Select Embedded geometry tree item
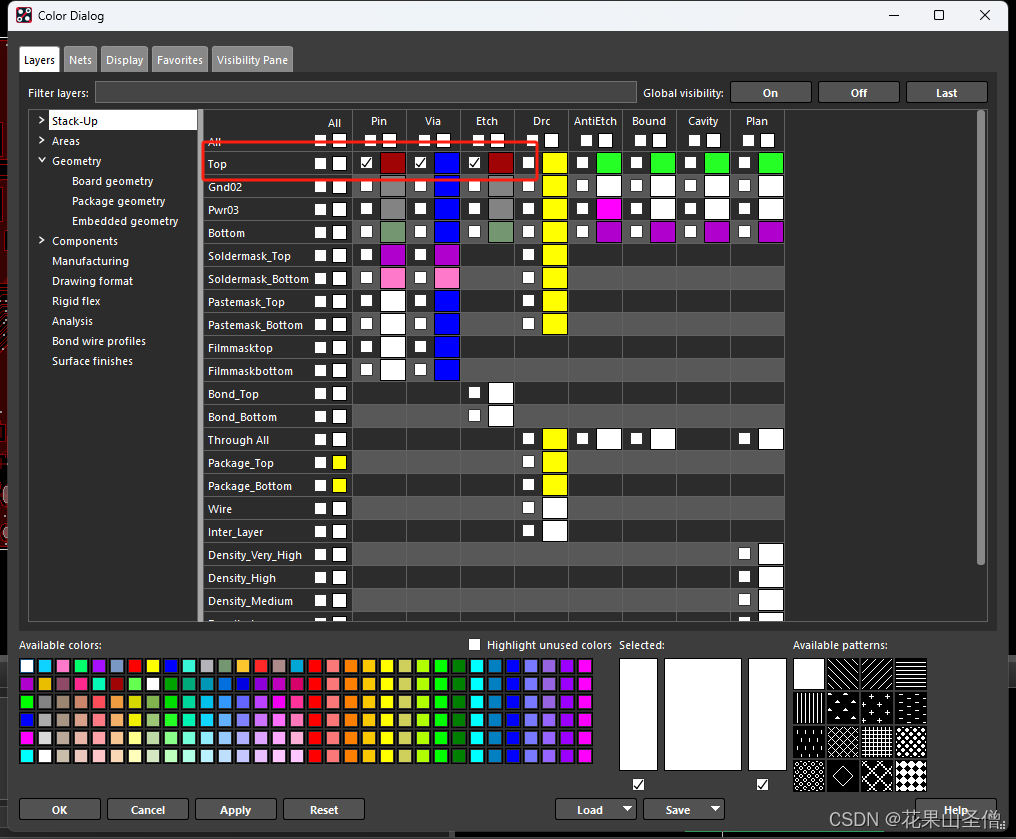1016x839 pixels. 125,222
